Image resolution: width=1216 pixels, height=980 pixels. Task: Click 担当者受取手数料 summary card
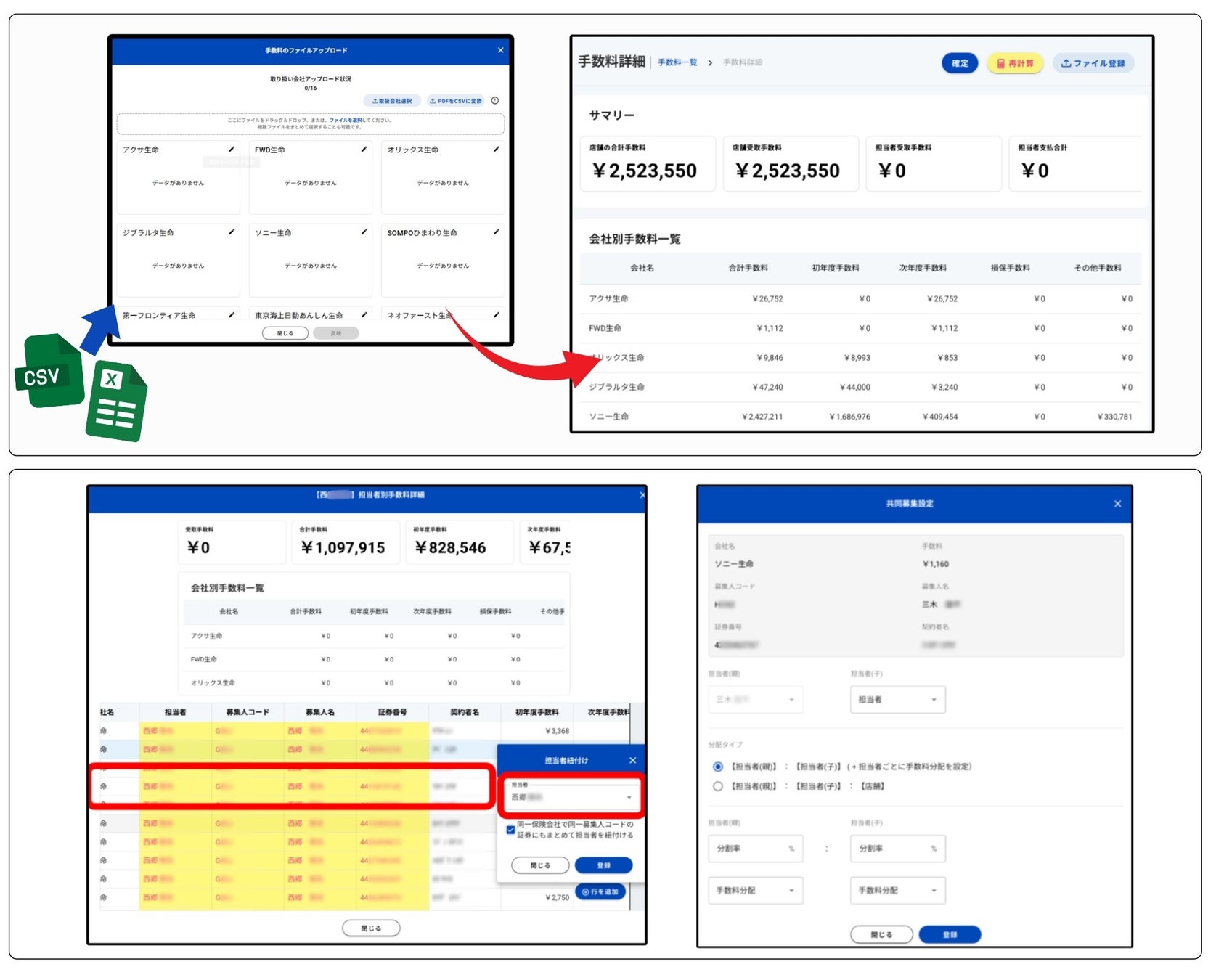point(934,163)
